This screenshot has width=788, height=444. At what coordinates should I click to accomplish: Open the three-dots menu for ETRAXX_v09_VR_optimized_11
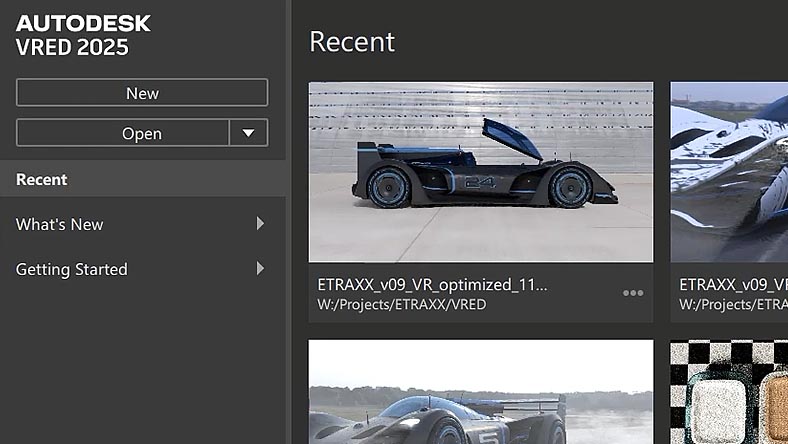pyautogui.click(x=633, y=293)
